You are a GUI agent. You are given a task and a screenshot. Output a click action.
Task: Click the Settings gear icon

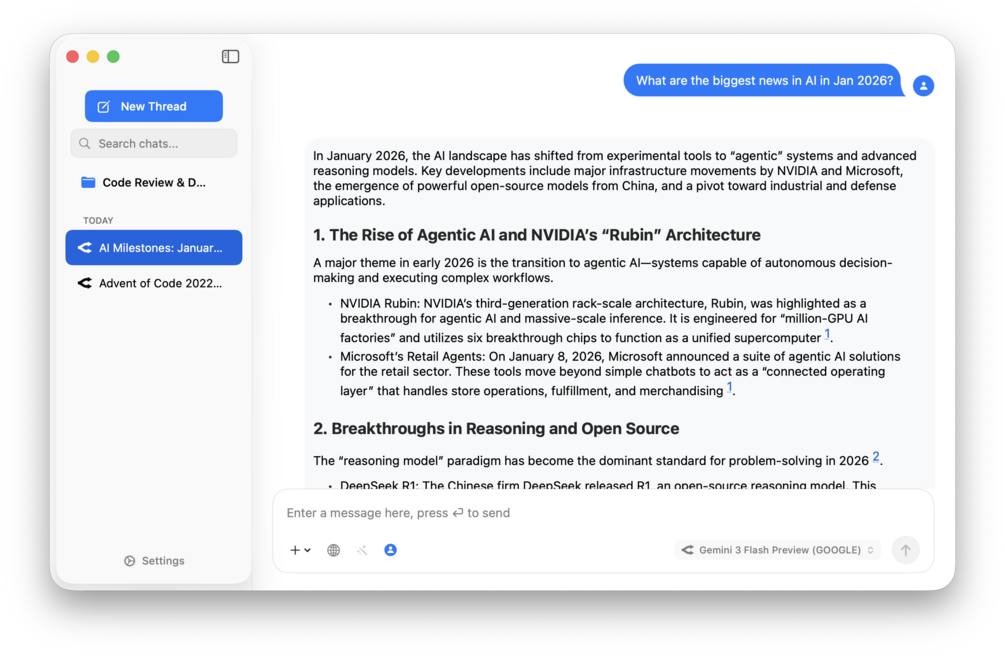(x=129, y=561)
